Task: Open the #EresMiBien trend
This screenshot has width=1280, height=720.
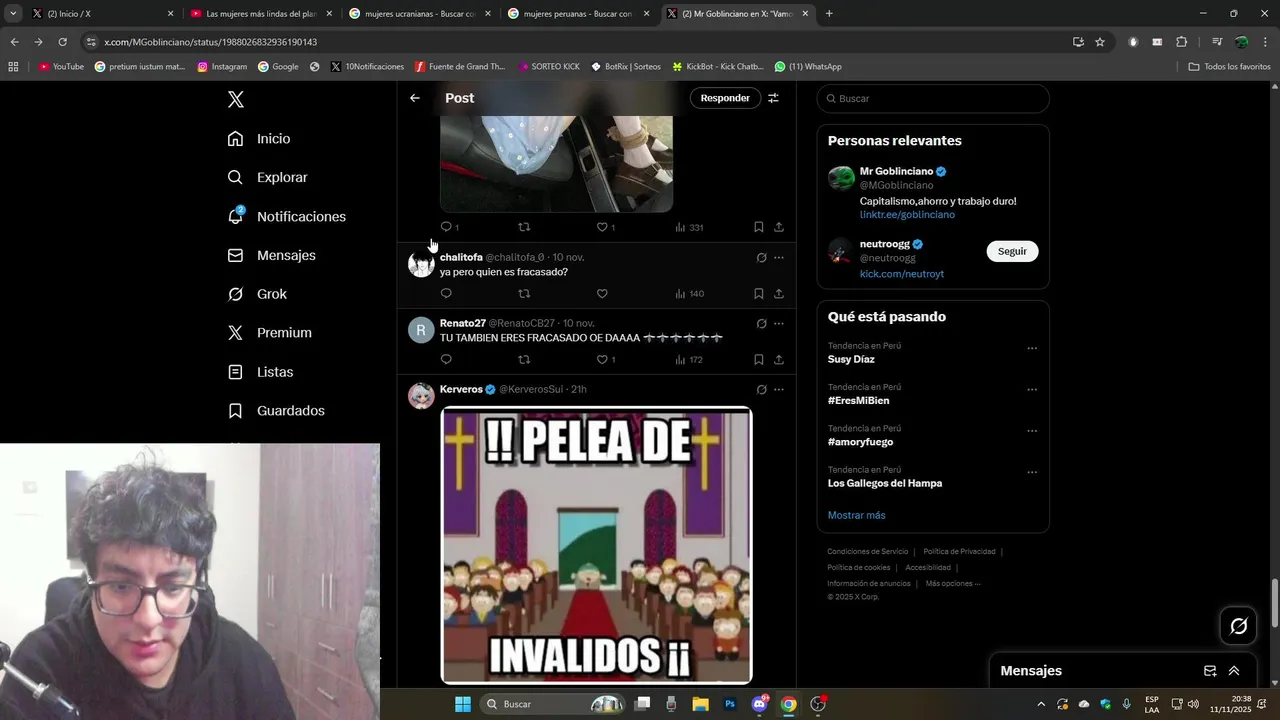Action: click(x=858, y=401)
